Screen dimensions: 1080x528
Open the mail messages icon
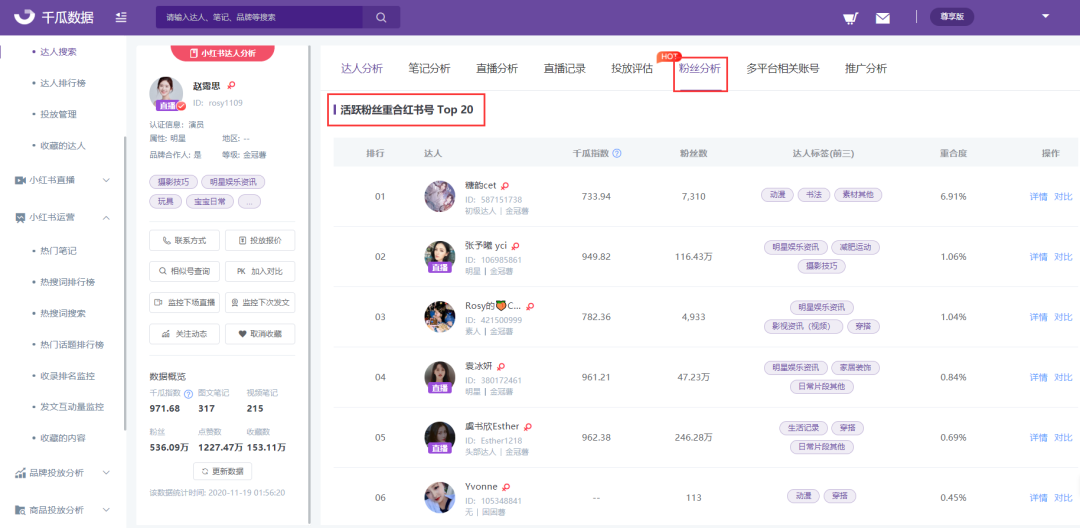[883, 19]
